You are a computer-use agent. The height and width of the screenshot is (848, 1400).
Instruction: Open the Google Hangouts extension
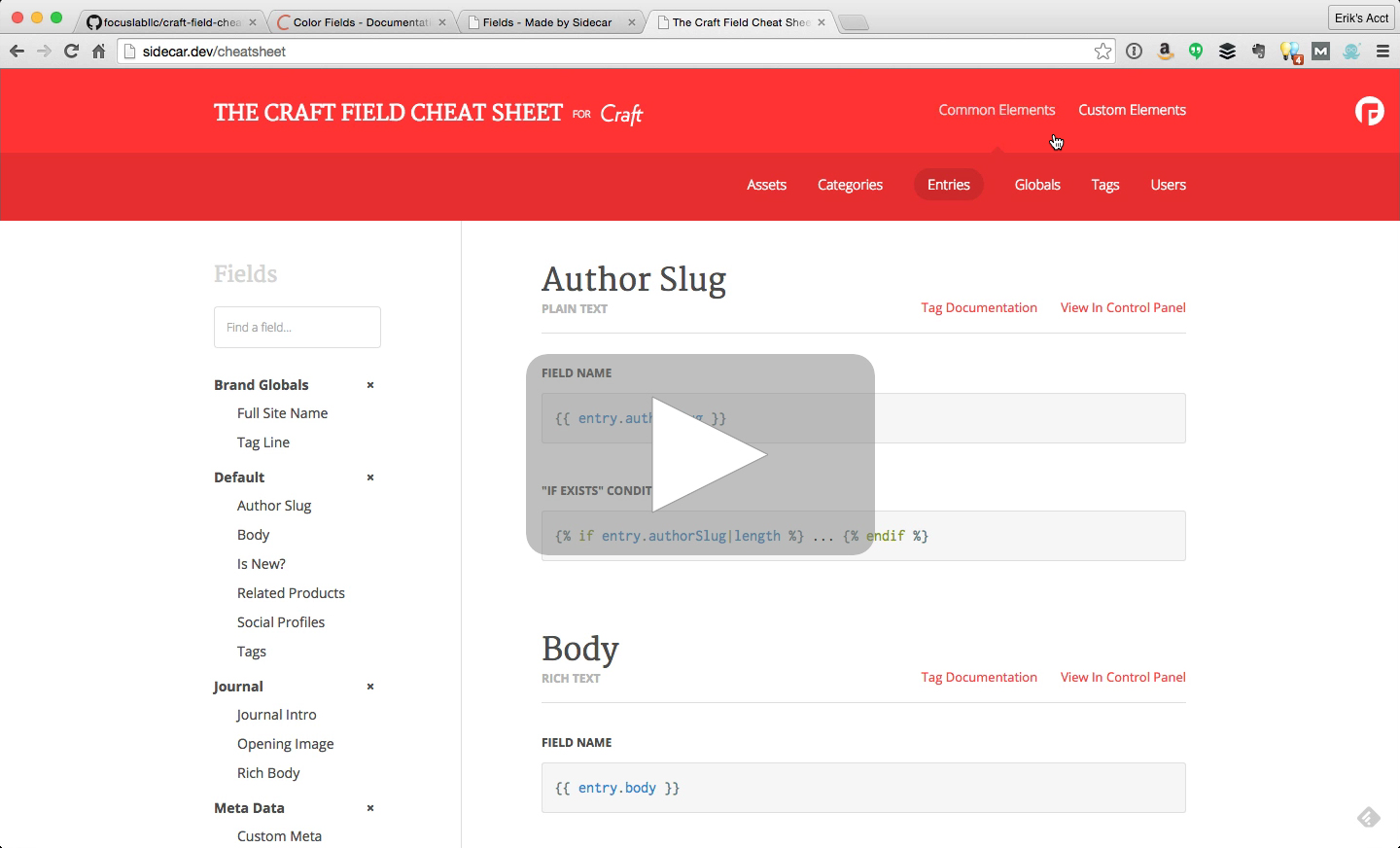tap(1196, 51)
